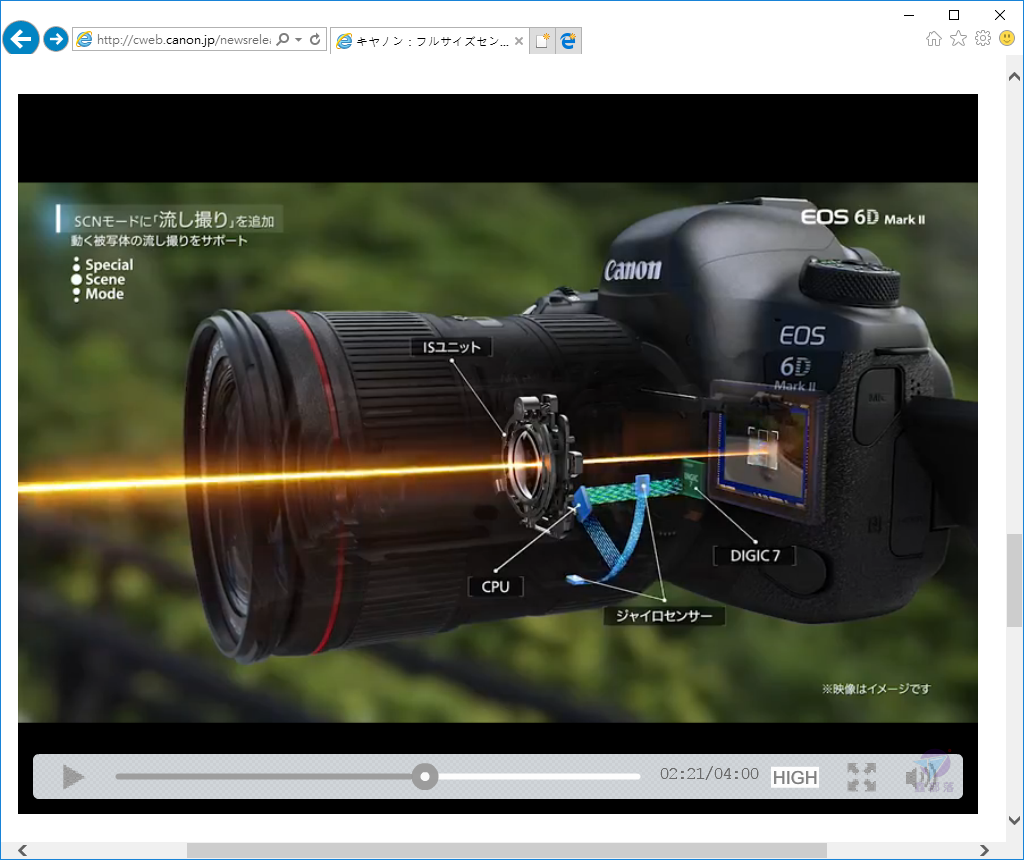Click the 'DIGIC 7' label in video
The image size is (1024, 860).
coord(755,556)
